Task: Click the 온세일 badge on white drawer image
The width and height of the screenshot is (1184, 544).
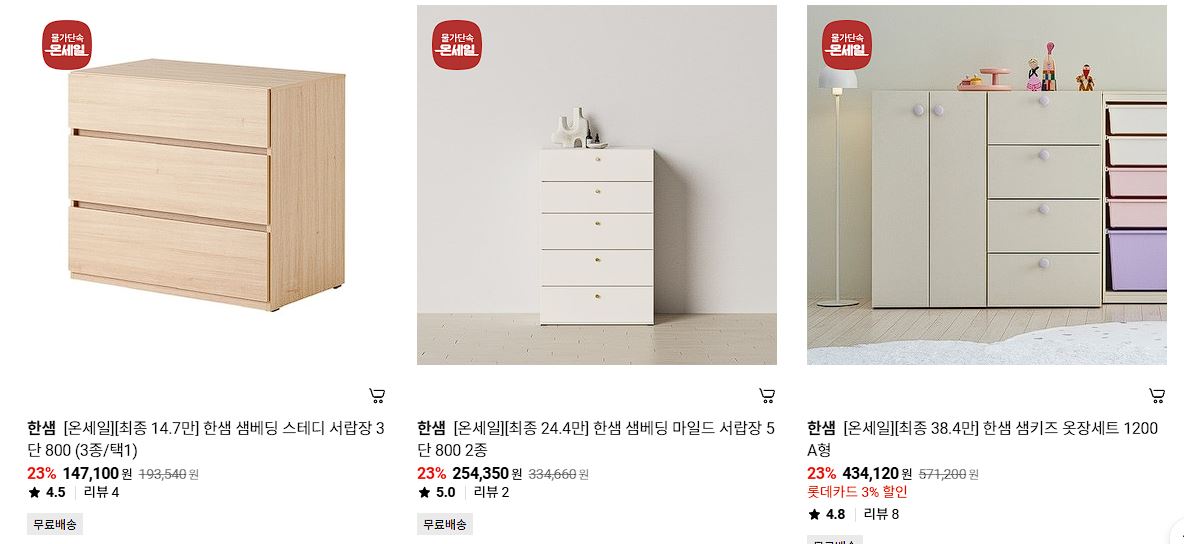Action: pyautogui.click(x=457, y=45)
